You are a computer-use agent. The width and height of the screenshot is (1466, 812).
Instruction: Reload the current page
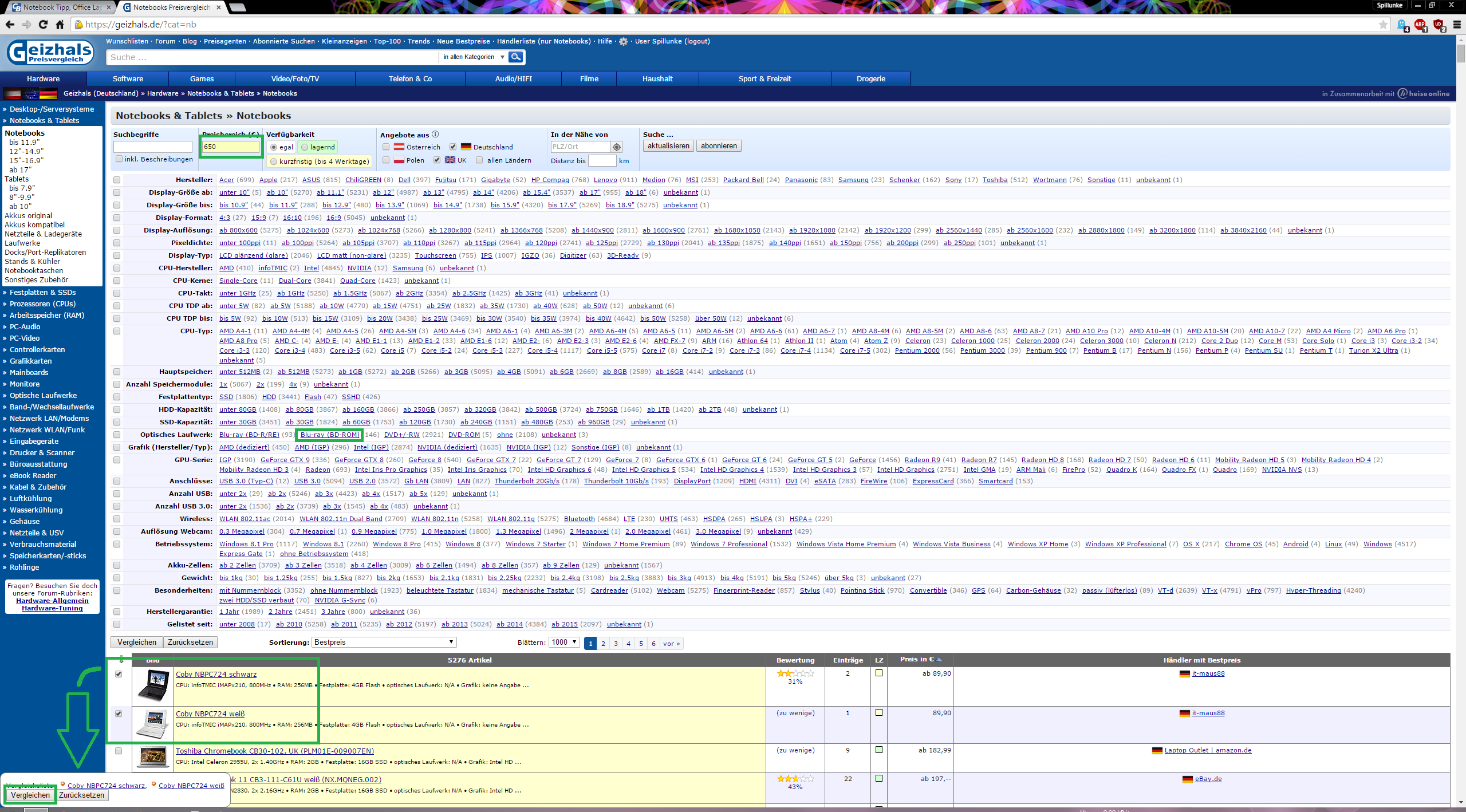[43, 25]
